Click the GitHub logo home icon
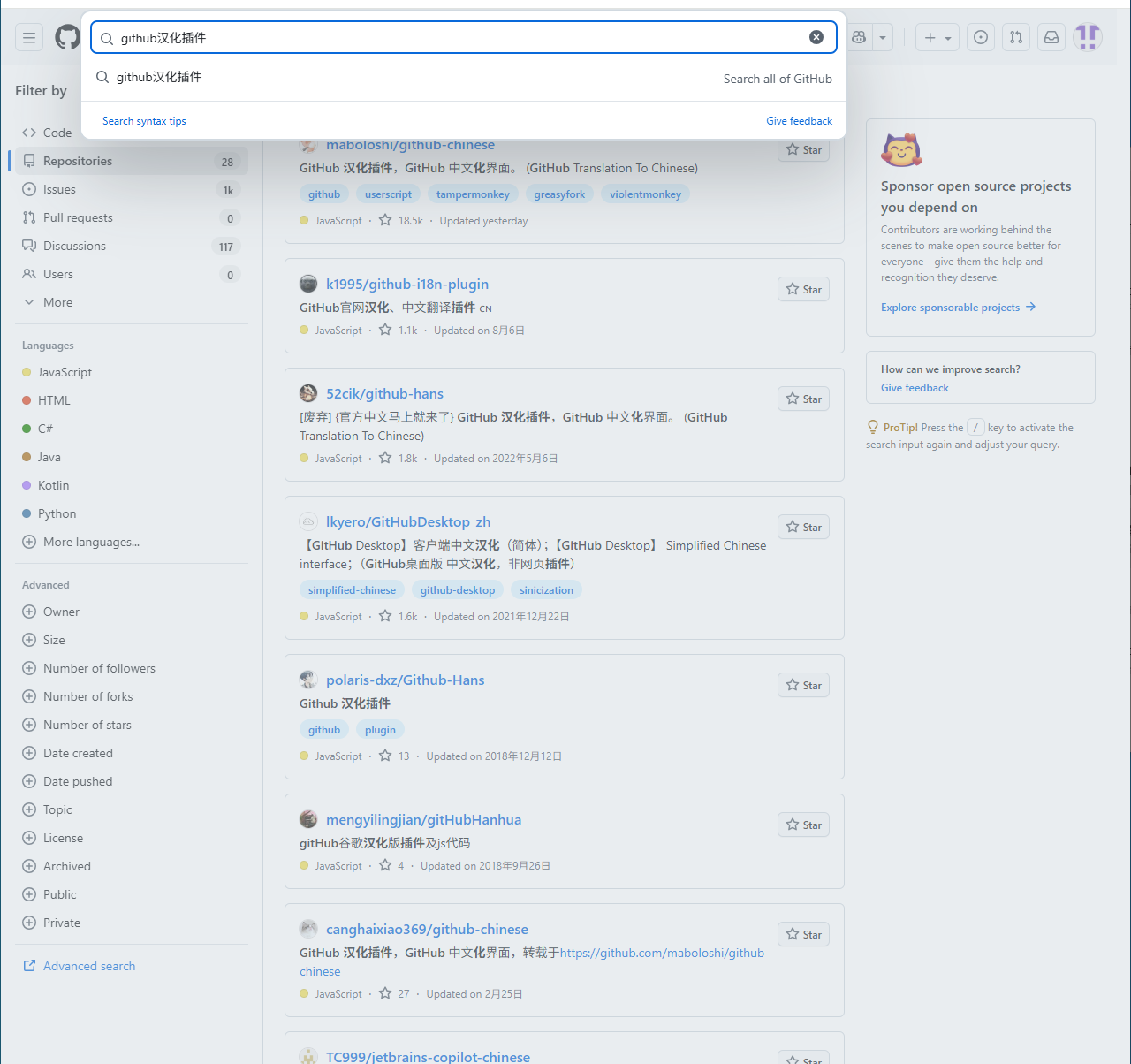1131x1064 pixels. 67,37
